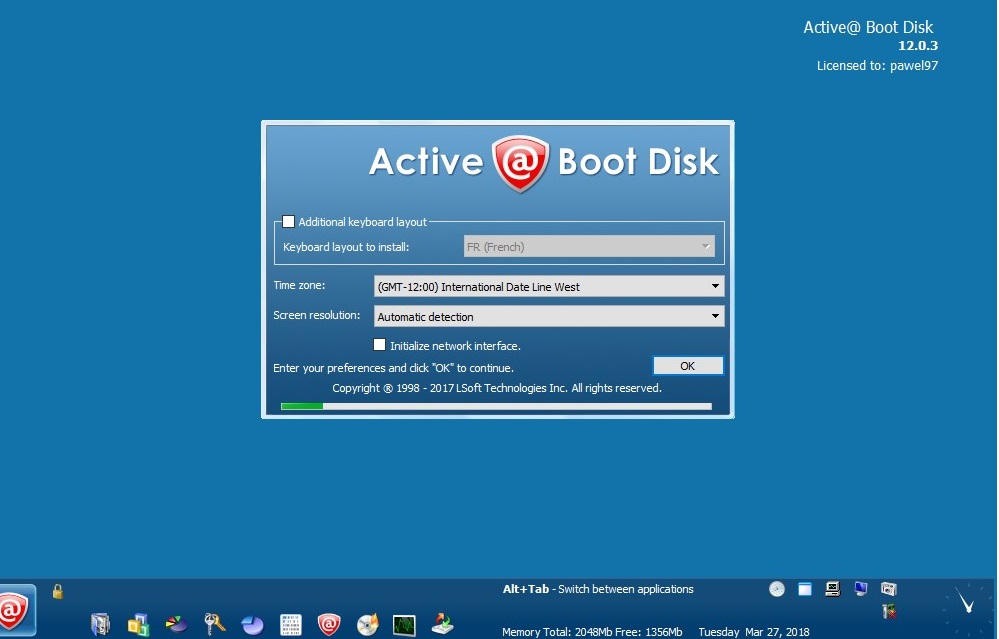
Task: Open the keys password changer icon
Action: pos(215,624)
